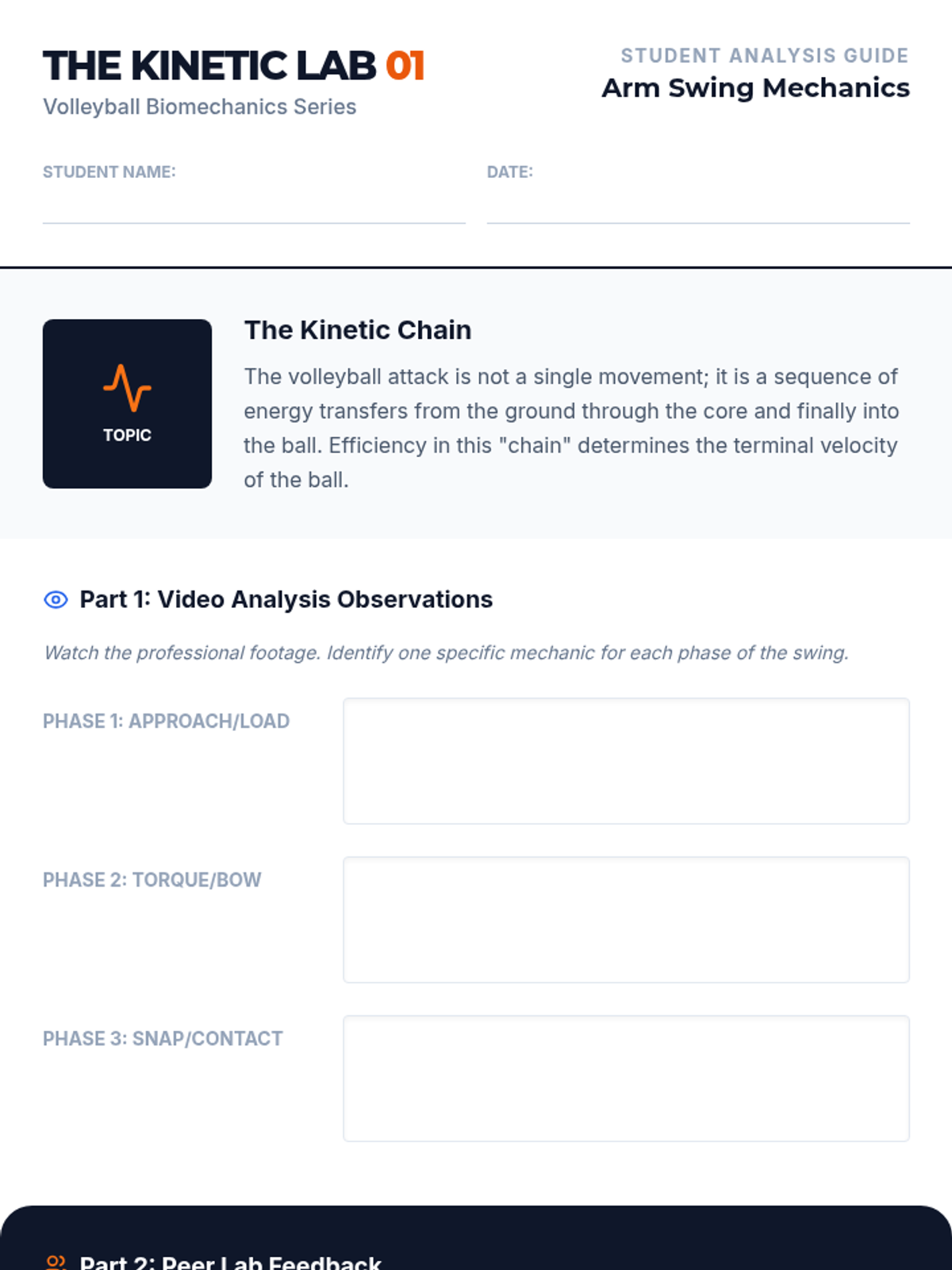Click Part 2: Peer Lab Feedback heading
The height and width of the screenshot is (1270, 952).
click(230, 1262)
